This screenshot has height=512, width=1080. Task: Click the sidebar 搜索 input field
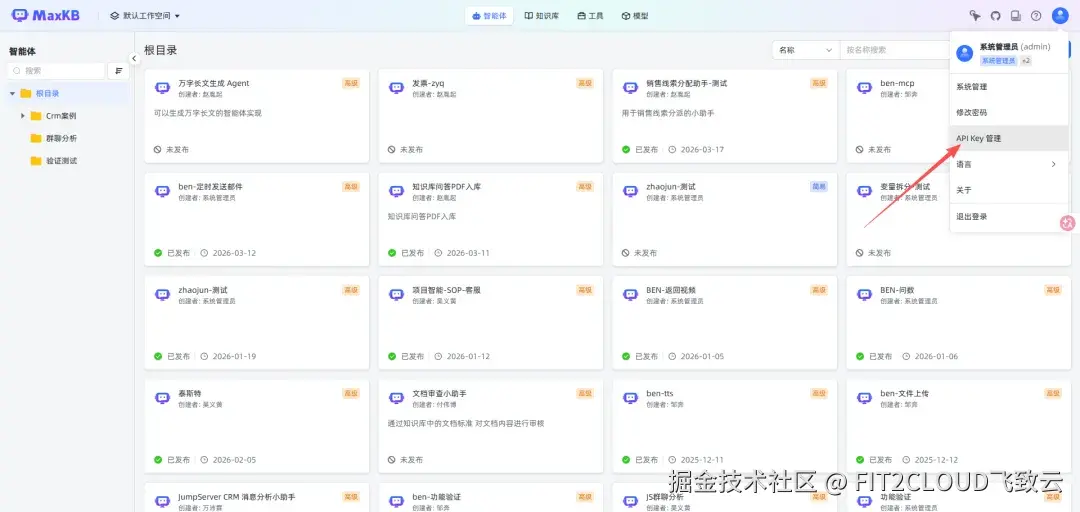coord(56,71)
